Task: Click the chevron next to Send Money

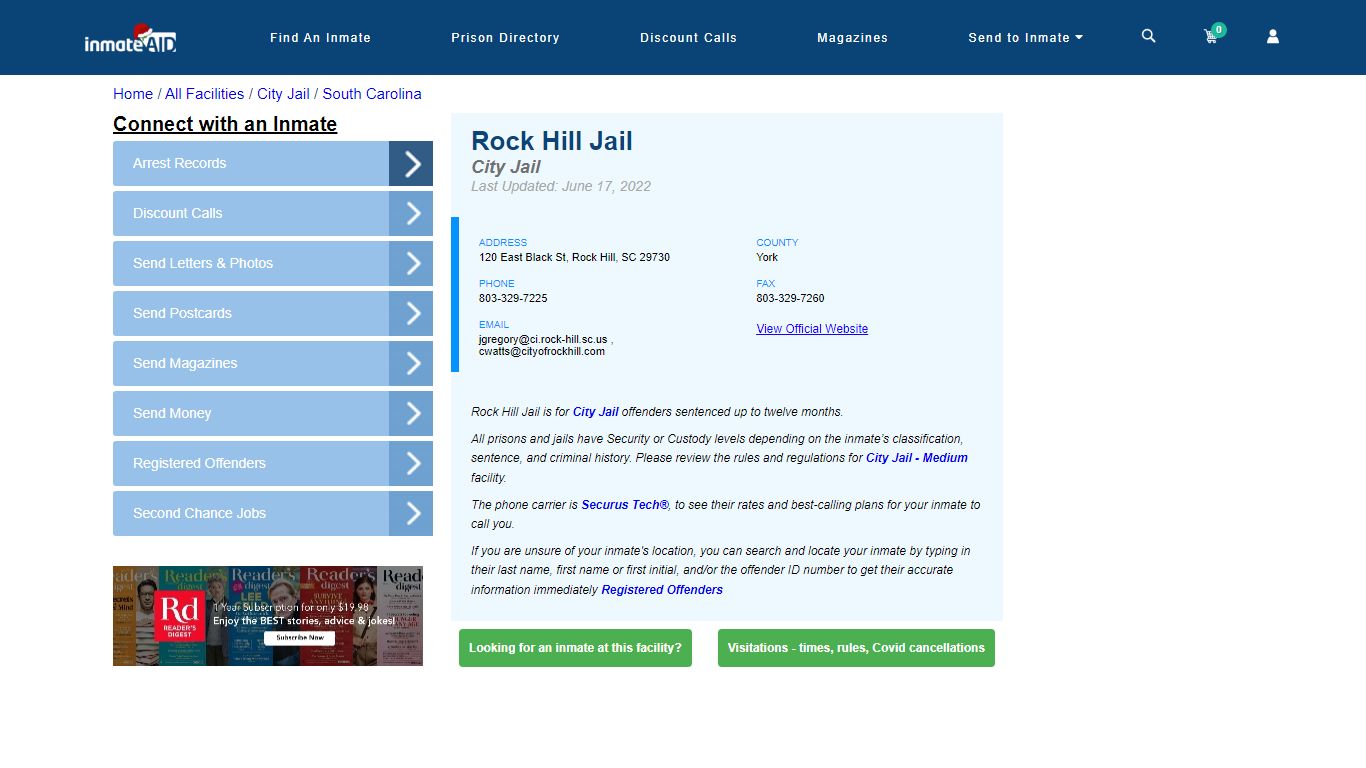Action: pyautogui.click(x=411, y=413)
